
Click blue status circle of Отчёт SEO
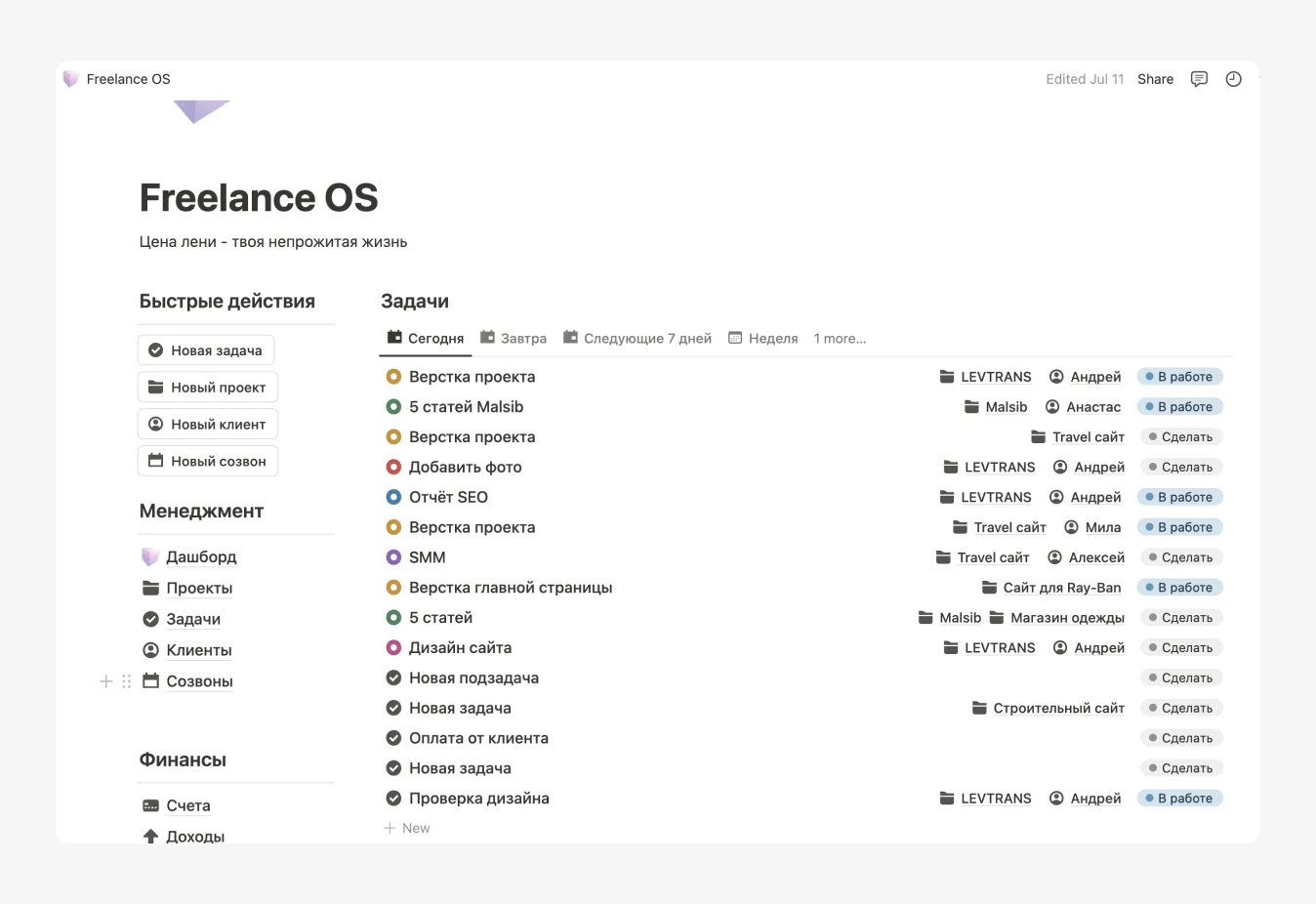tap(393, 497)
